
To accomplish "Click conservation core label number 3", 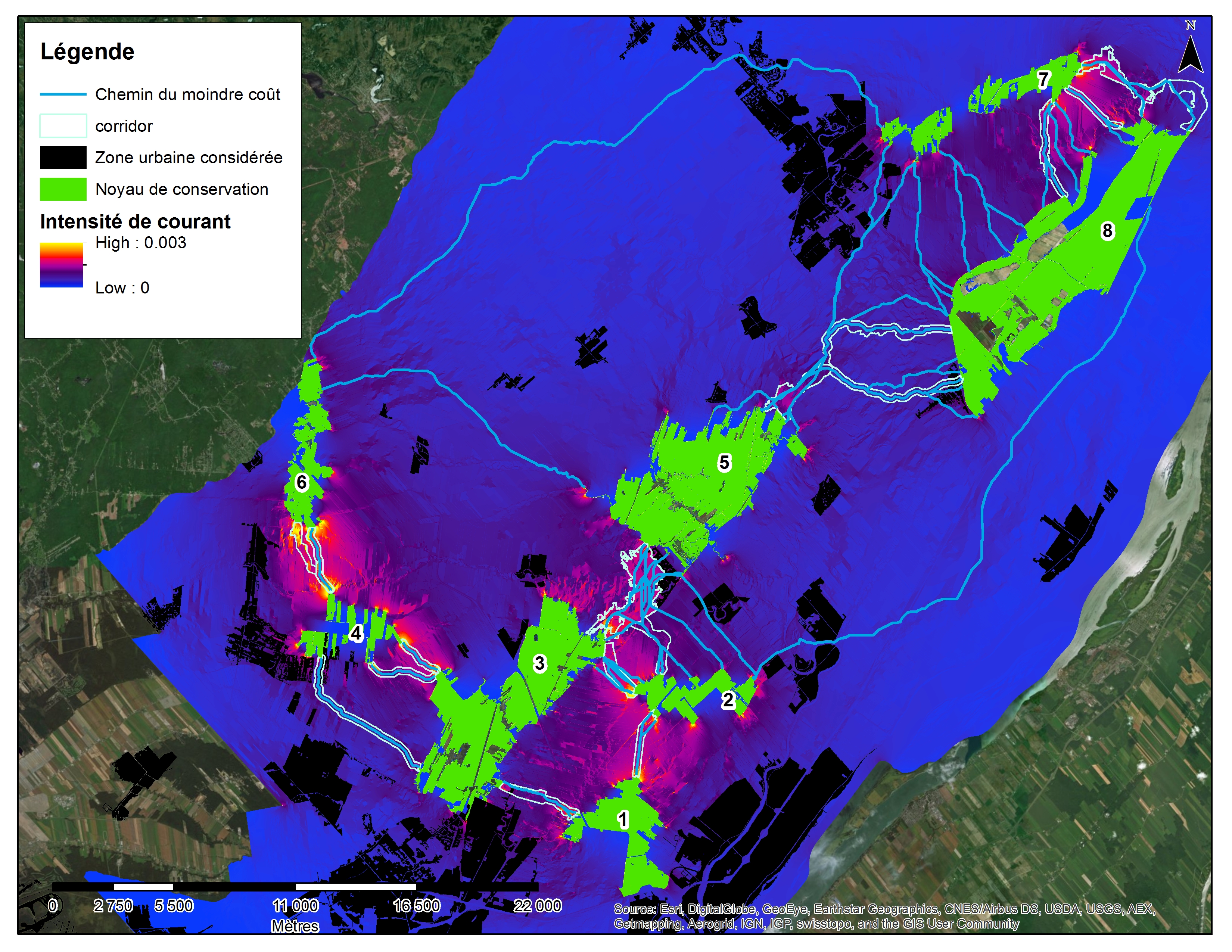I will (540, 663).
